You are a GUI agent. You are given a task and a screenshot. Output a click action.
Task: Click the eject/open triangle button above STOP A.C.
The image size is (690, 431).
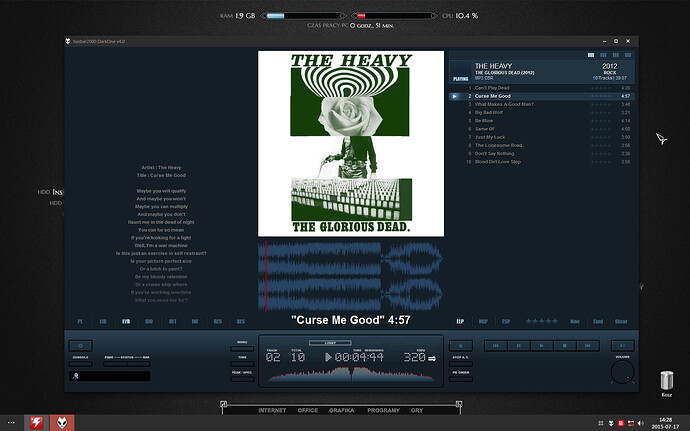point(461,346)
